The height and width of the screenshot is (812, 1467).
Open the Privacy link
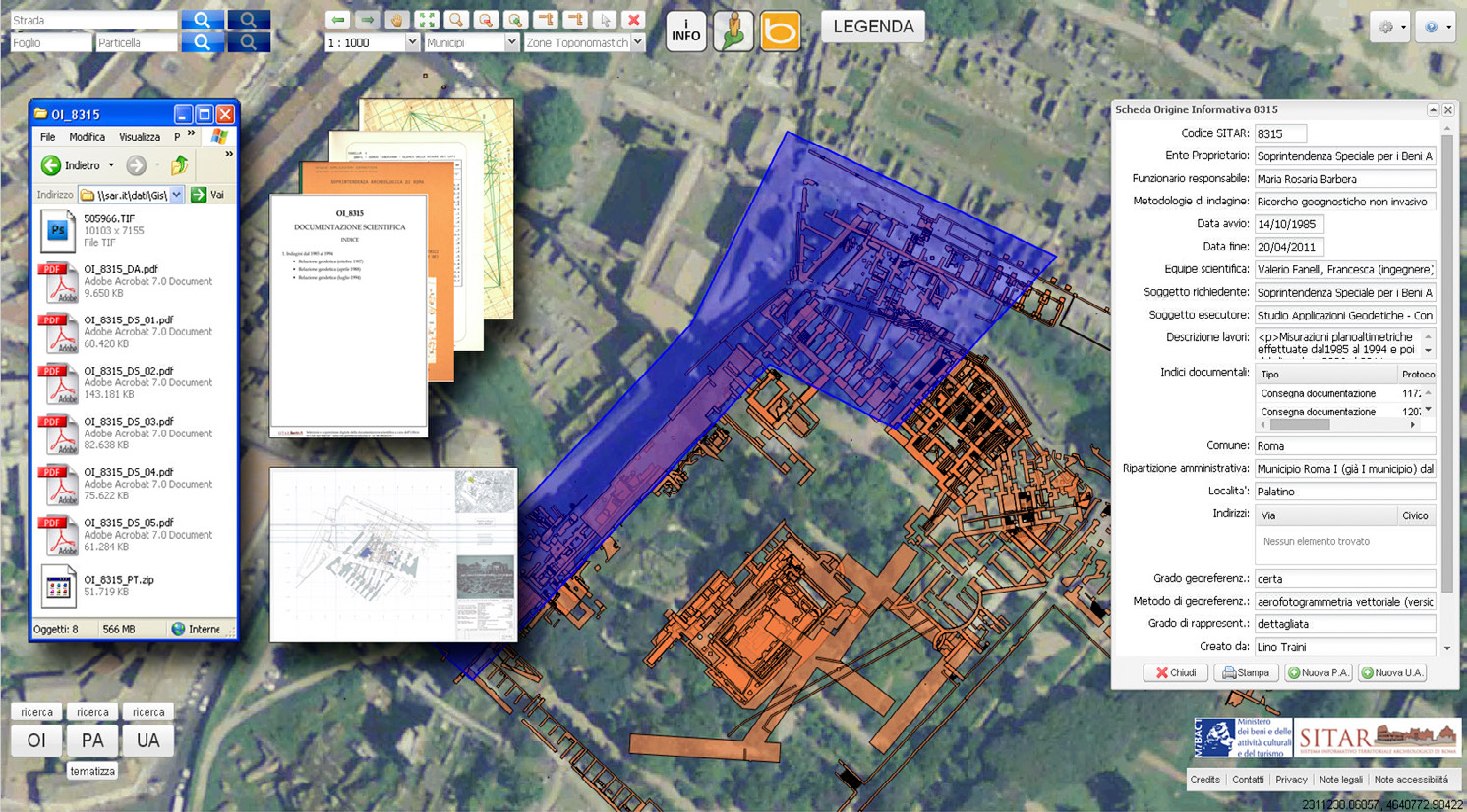click(1291, 780)
